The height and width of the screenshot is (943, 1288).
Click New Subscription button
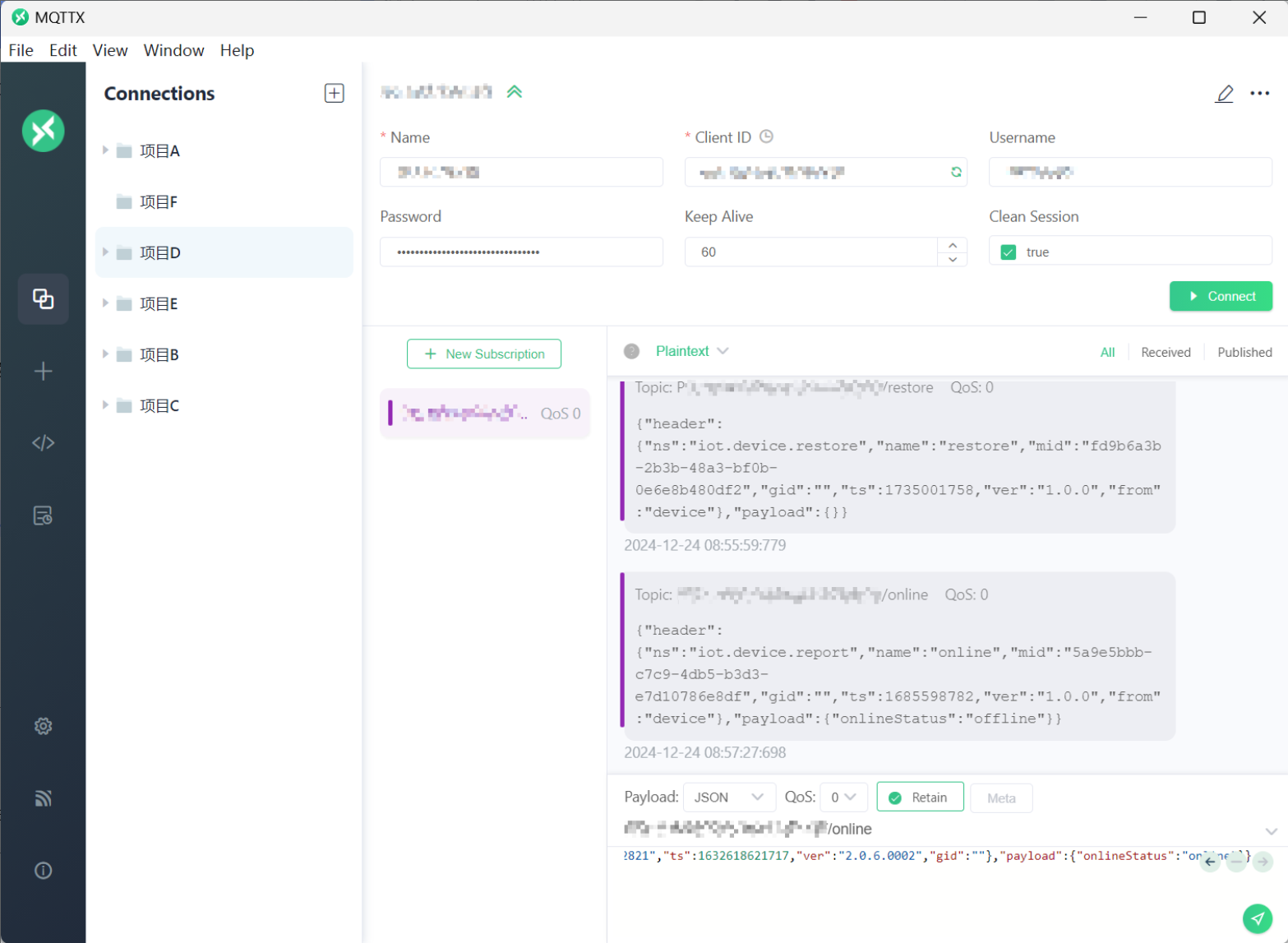click(x=484, y=354)
